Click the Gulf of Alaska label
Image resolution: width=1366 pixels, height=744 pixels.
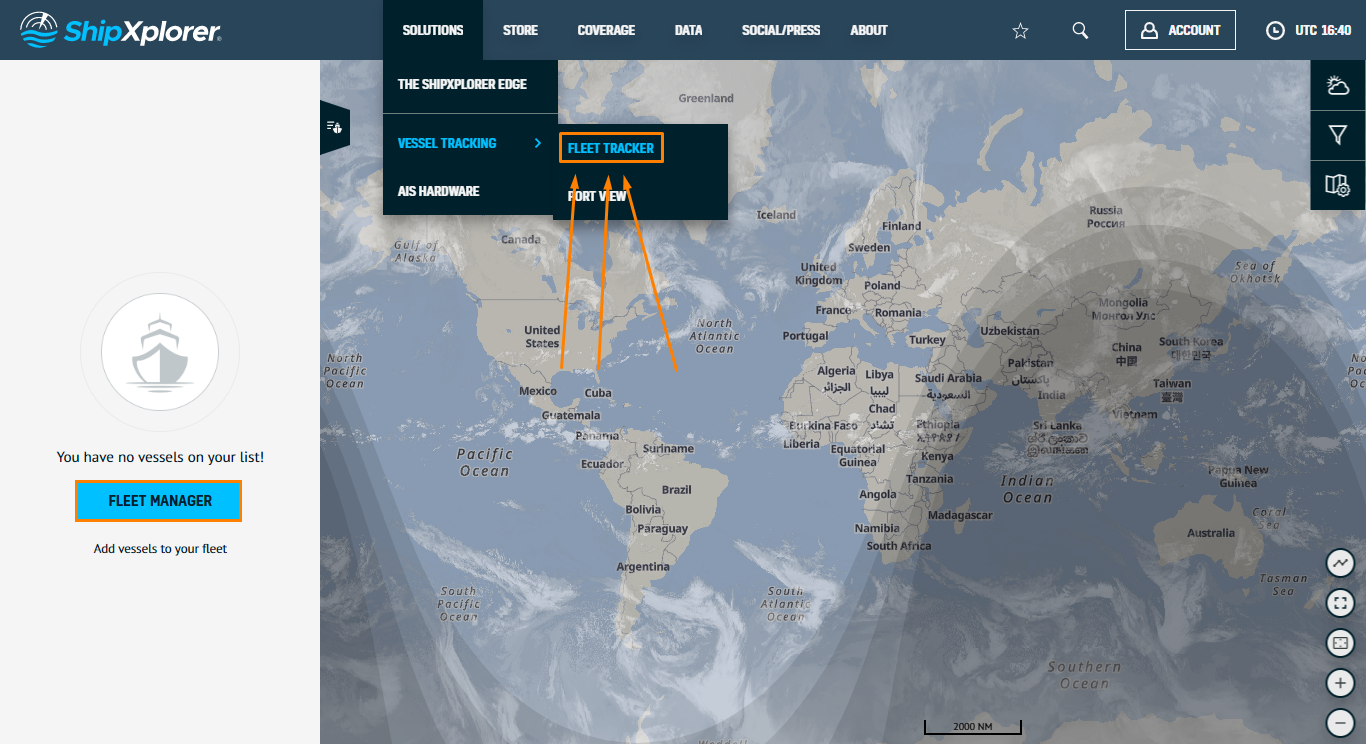[x=416, y=251]
